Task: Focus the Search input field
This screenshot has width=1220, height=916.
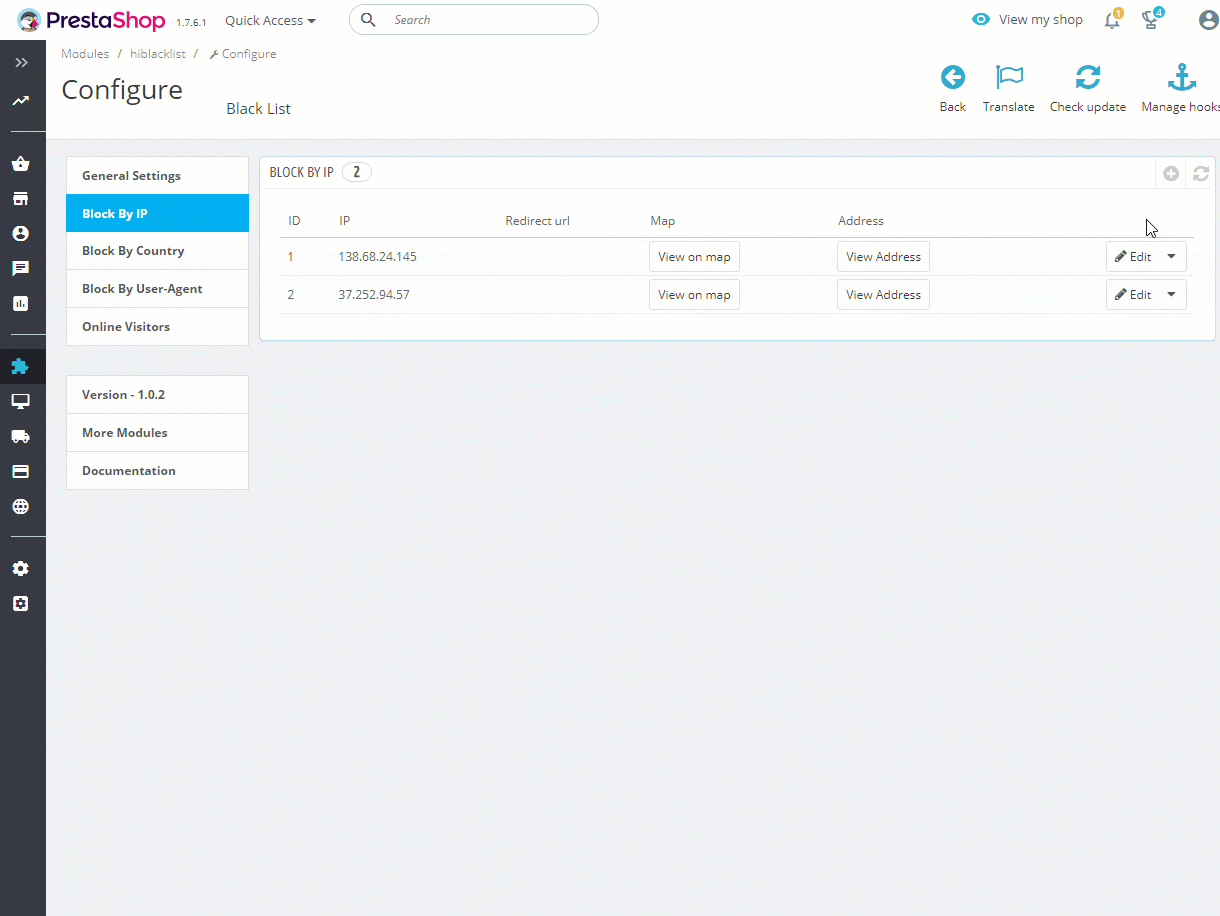Action: (x=474, y=20)
